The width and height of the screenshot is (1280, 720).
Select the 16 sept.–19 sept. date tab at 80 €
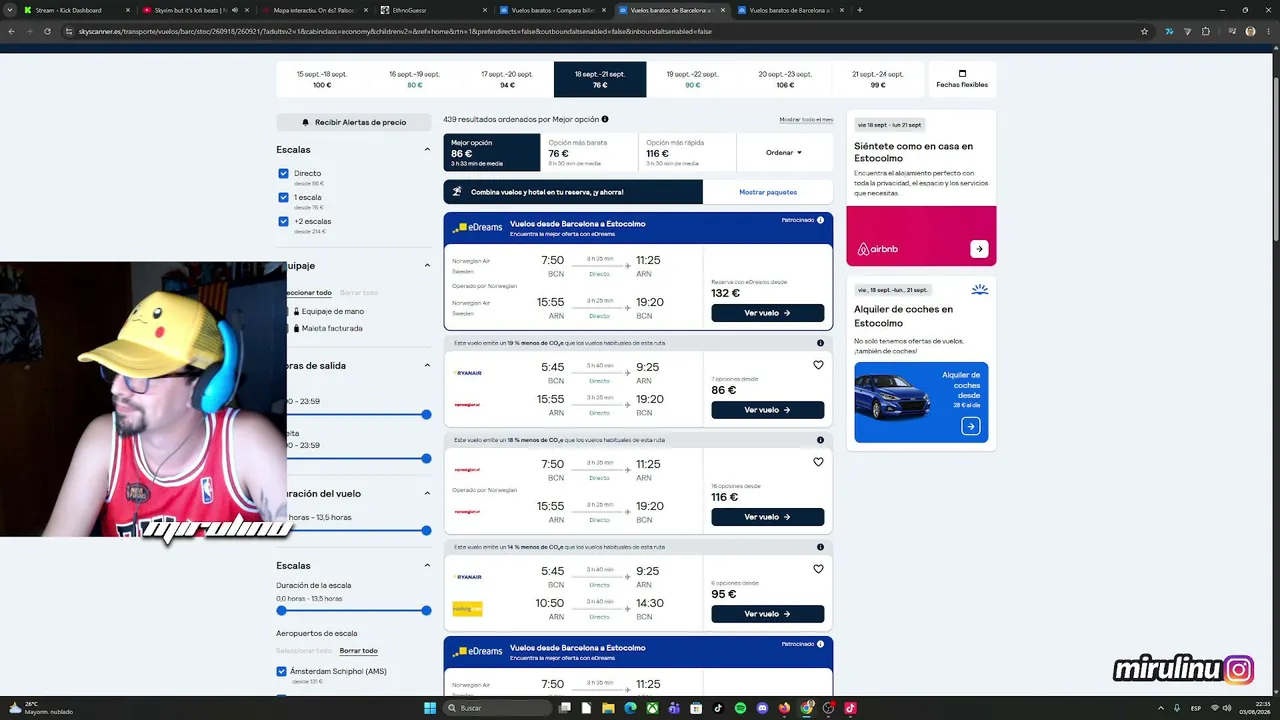[x=414, y=79]
